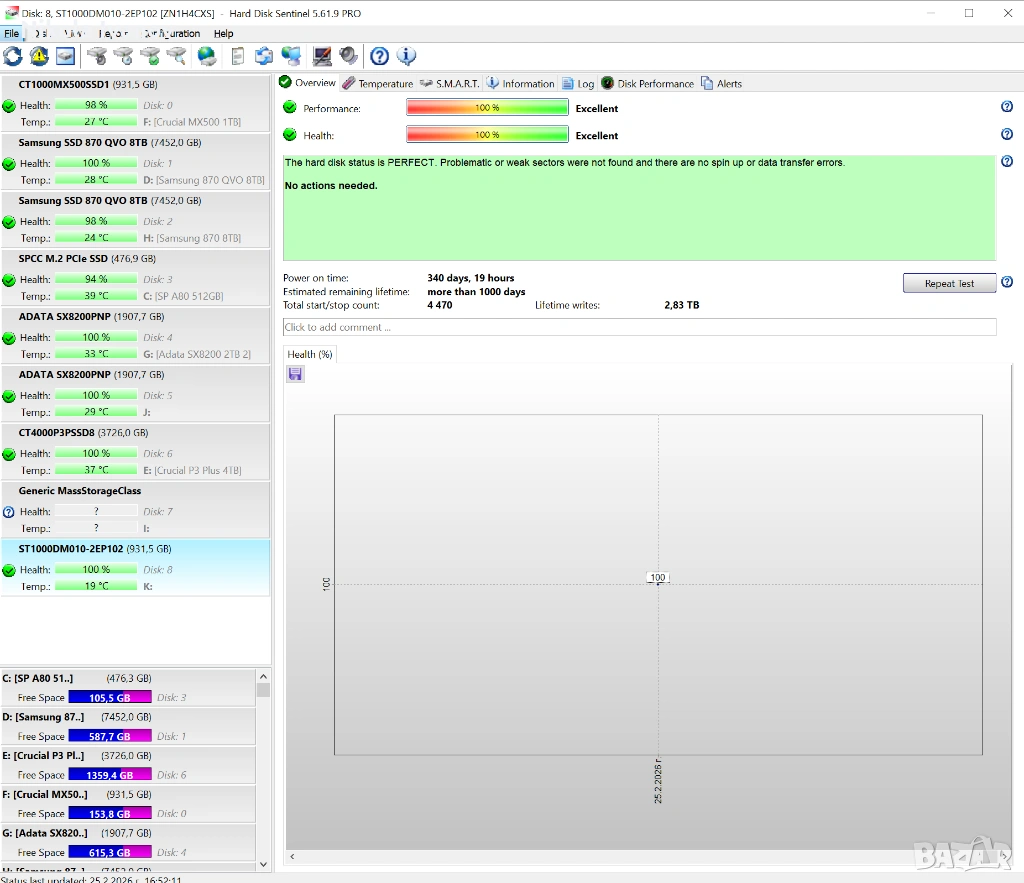Image resolution: width=1024 pixels, height=883 pixels.
Task: Click the partition list scroll down arrow
Action: point(263,864)
